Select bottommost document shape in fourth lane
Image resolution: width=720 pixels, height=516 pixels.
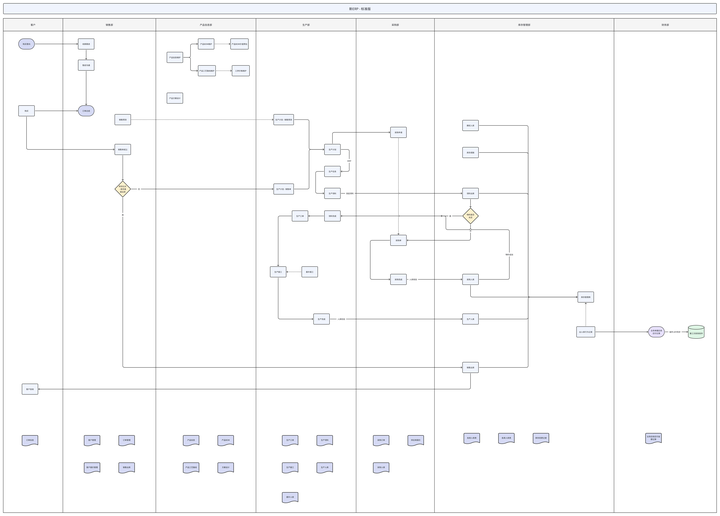(290, 497)
